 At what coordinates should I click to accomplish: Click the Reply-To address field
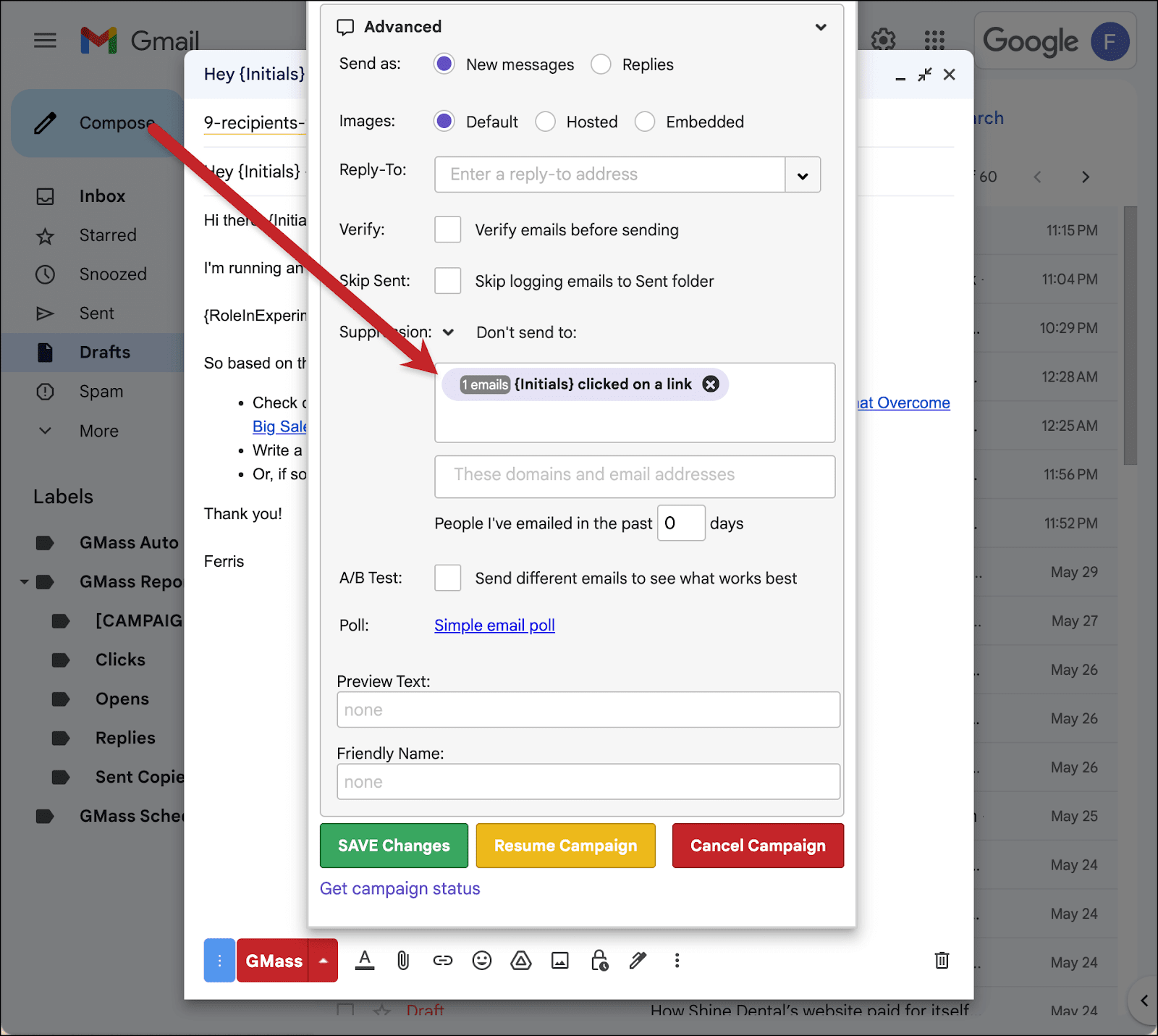pyautogui.click(x=609, y=174)
